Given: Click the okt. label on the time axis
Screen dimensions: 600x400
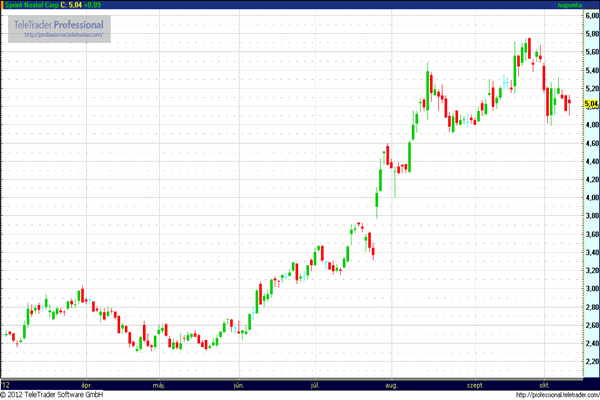Looking at the screenshot, I should click(x=544, y=383).
